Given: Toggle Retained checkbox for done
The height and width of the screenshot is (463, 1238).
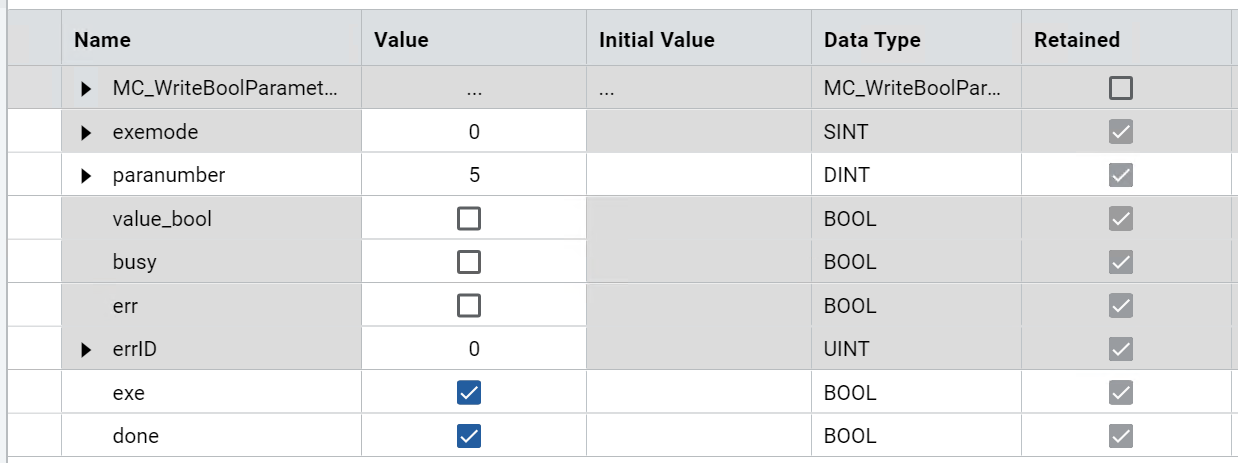Looking at the screenshot, I should coord(1121,436).
